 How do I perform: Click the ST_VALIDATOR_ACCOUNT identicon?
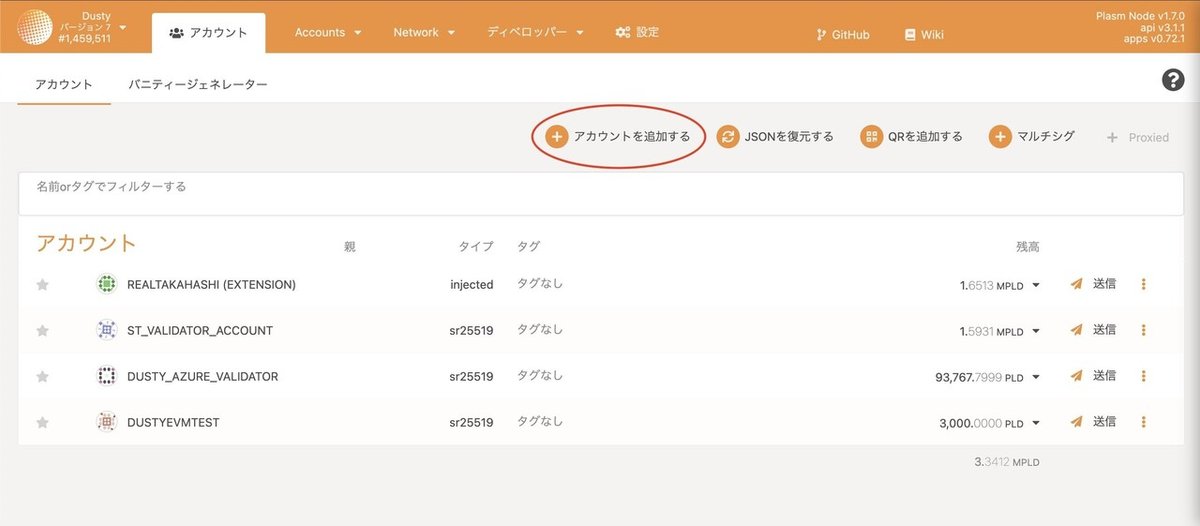[106, 330]
